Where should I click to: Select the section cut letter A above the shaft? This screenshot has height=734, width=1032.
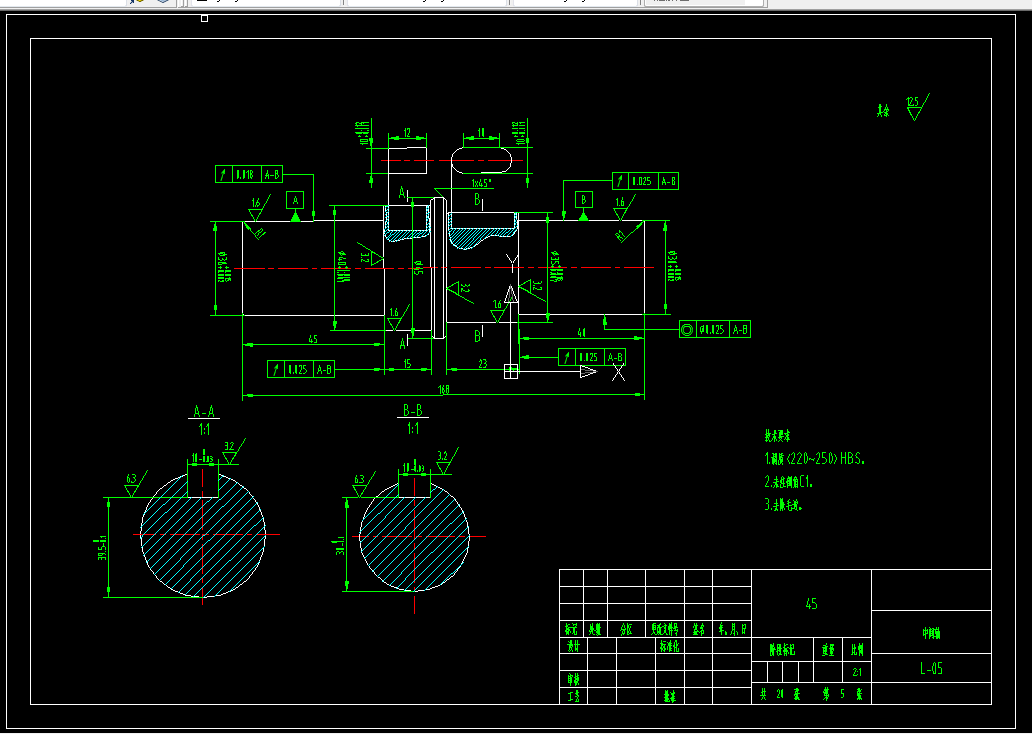tap(403, 193)
